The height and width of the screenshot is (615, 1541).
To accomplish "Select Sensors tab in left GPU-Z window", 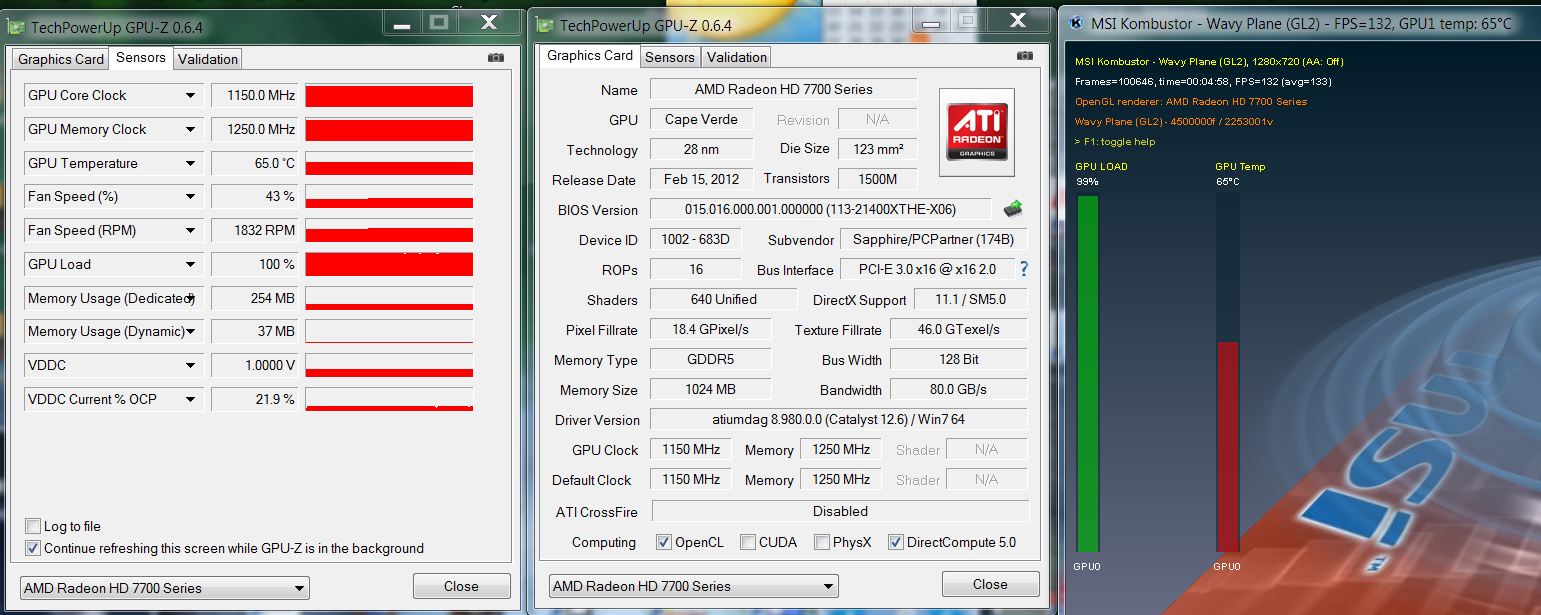I will (x=141, y=58).
